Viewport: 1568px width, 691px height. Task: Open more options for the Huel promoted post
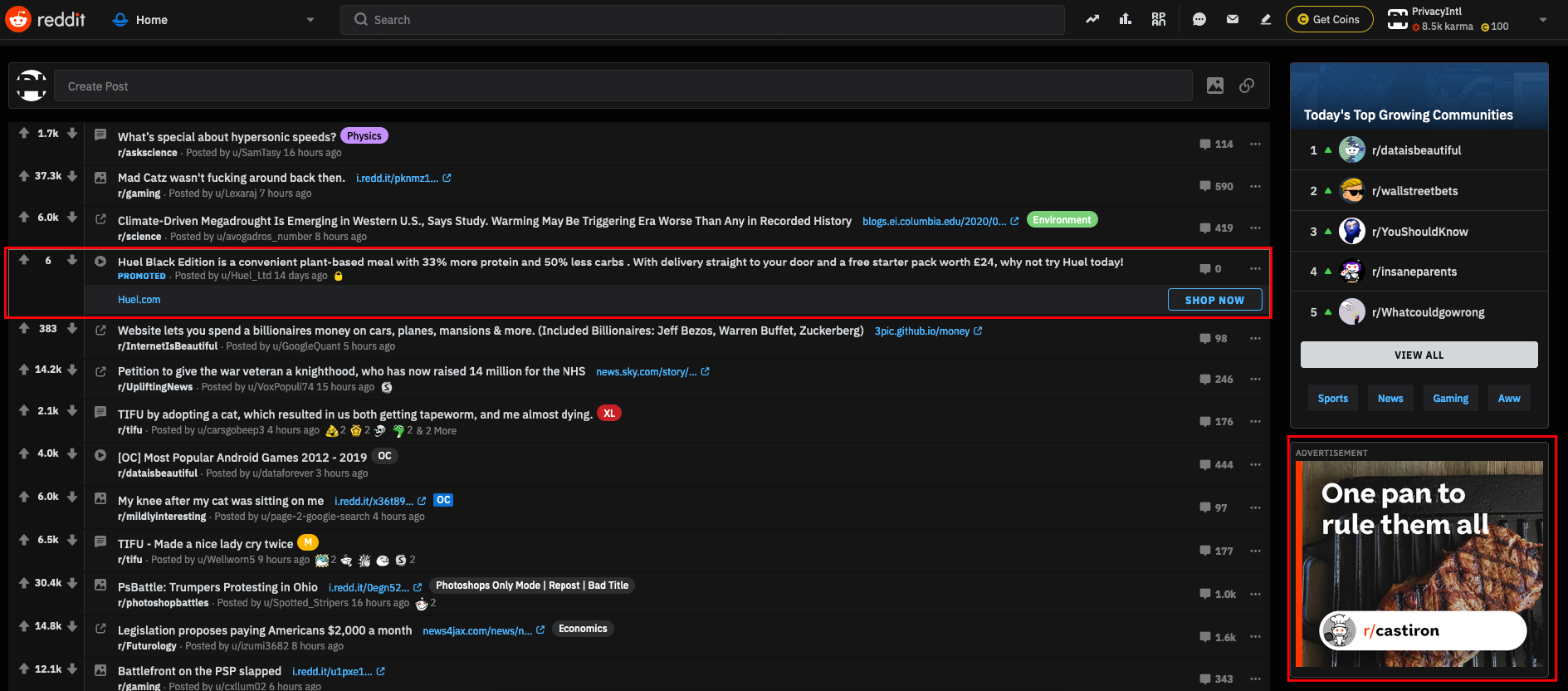(x=1255, y=268)
